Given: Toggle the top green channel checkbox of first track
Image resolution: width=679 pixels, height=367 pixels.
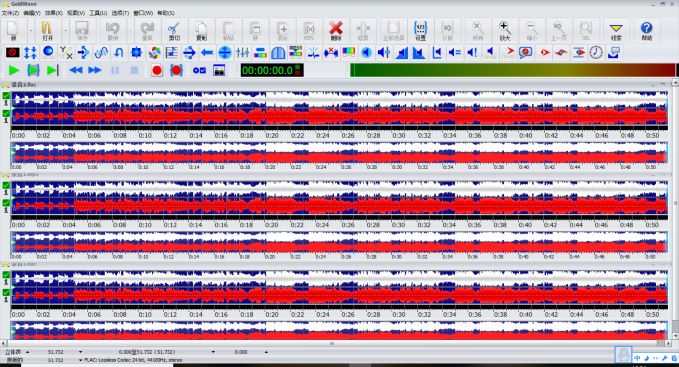Looking at the screenshot, I should tap(6, 96).
